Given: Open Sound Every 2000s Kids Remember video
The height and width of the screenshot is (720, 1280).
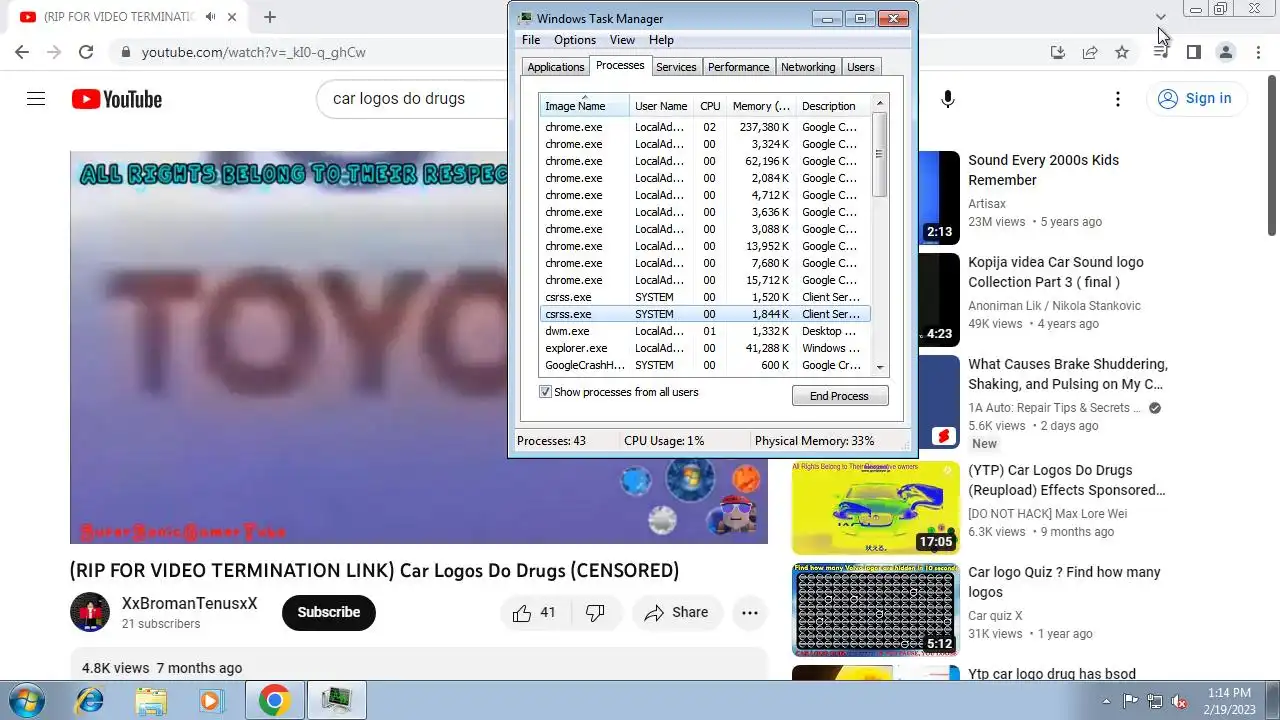Looking at the screenshot, I should coord(1044,170).
